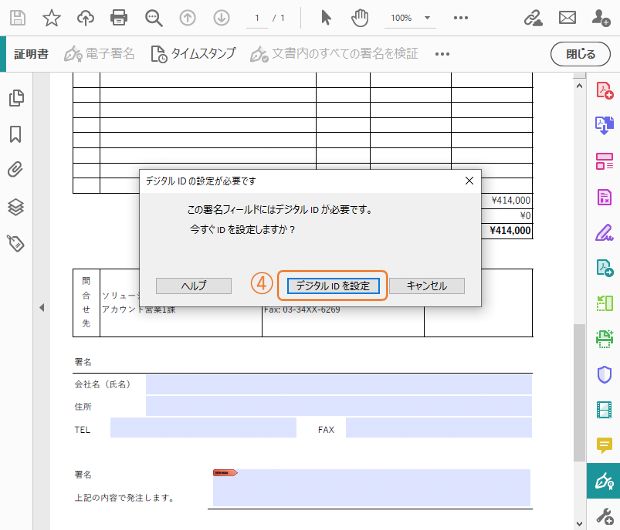The image size is (620, 530).
Task: Activate the hand pan tool
Action: [x=360, y=18]
